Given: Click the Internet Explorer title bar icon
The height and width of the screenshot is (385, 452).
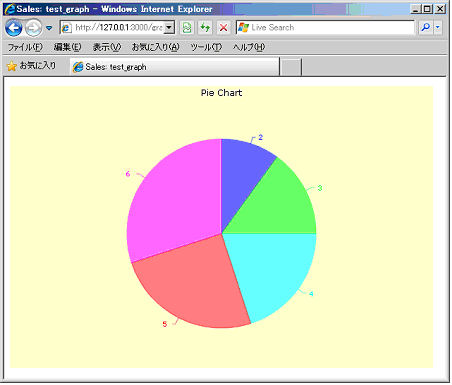Looking at the screenshot, I should point(10,9).
